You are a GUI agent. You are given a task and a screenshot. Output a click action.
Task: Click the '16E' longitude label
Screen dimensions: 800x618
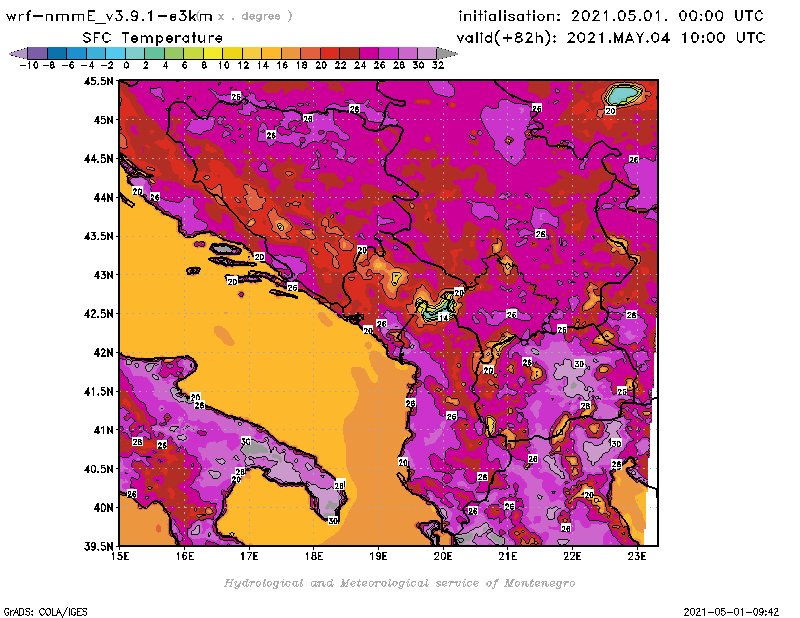coord(185,556)
